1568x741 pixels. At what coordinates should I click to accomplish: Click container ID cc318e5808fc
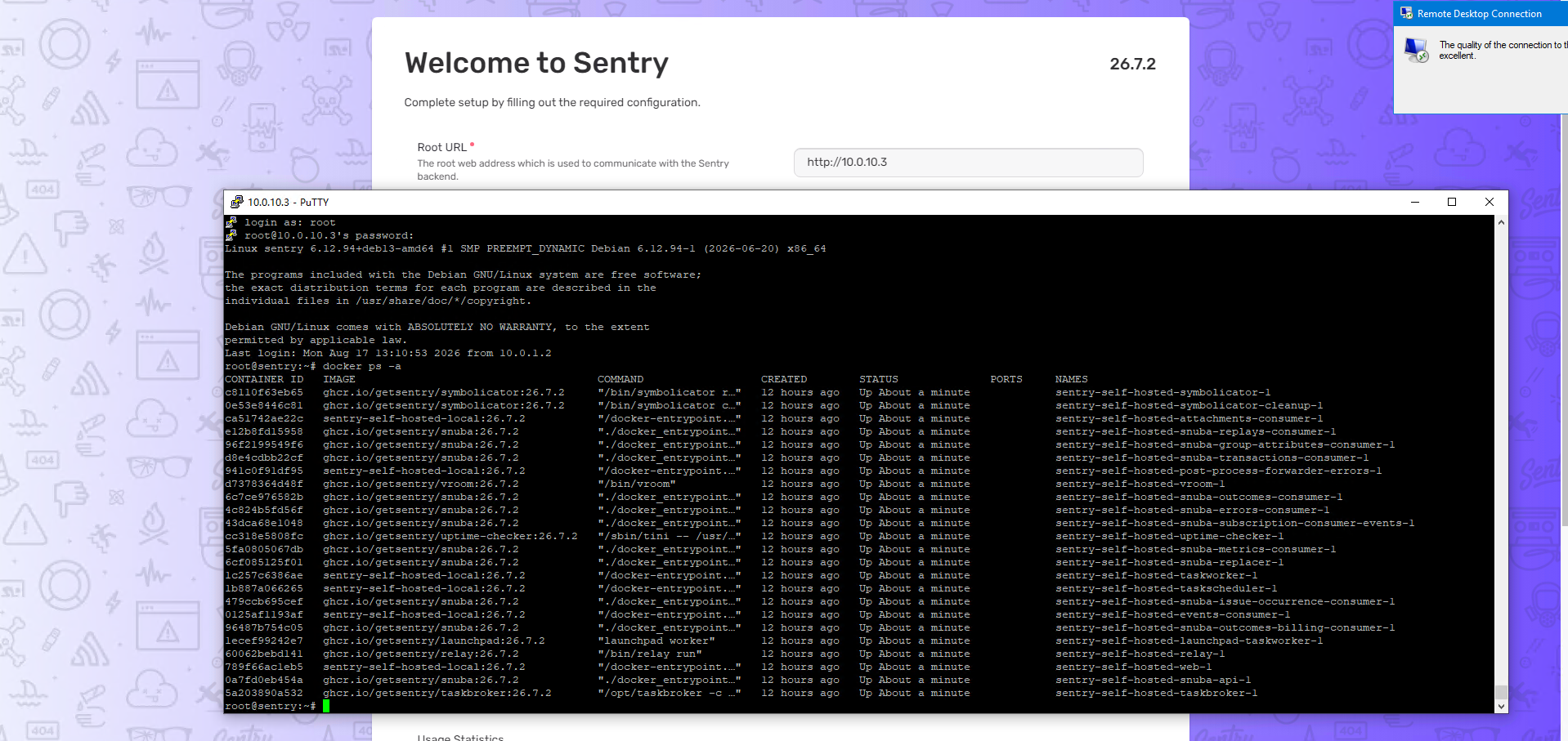tap(264, 536)
